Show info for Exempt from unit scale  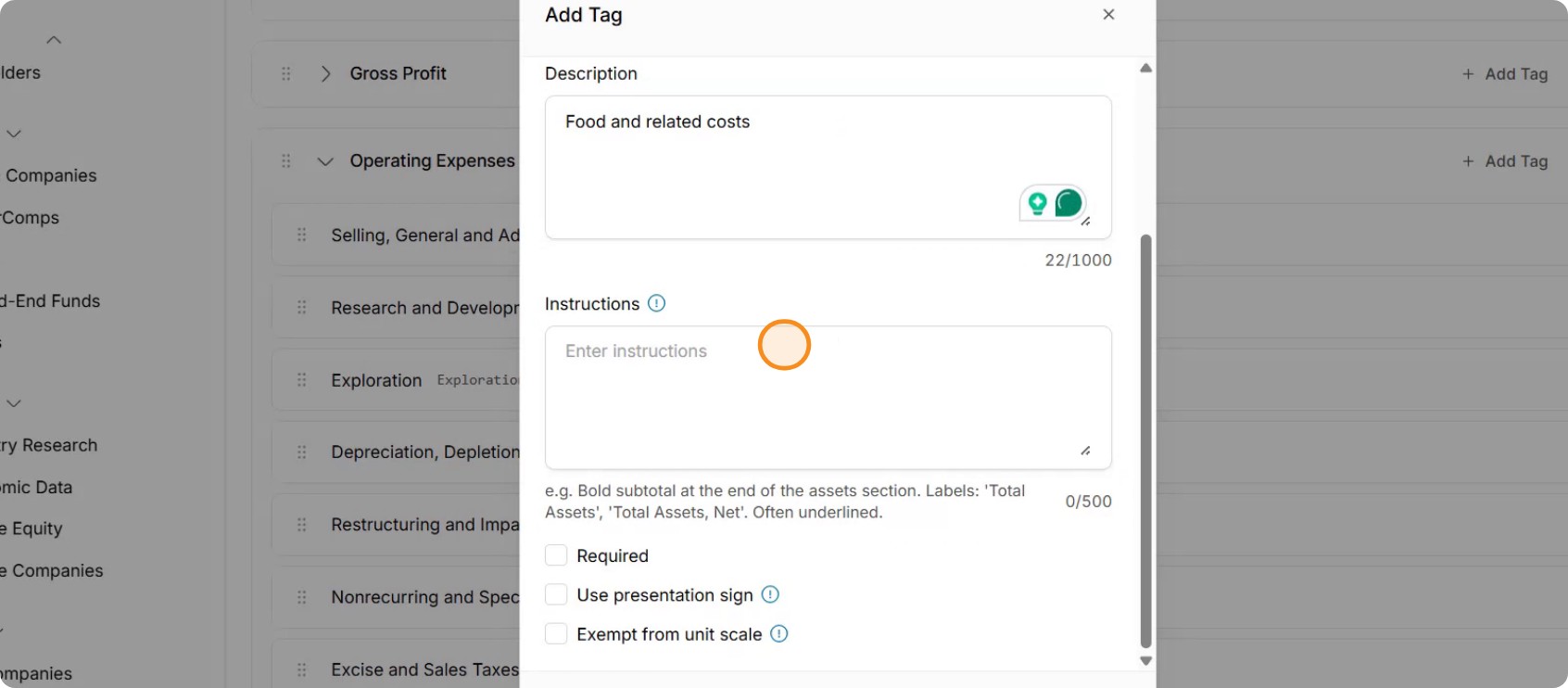[x=779, y=634]
